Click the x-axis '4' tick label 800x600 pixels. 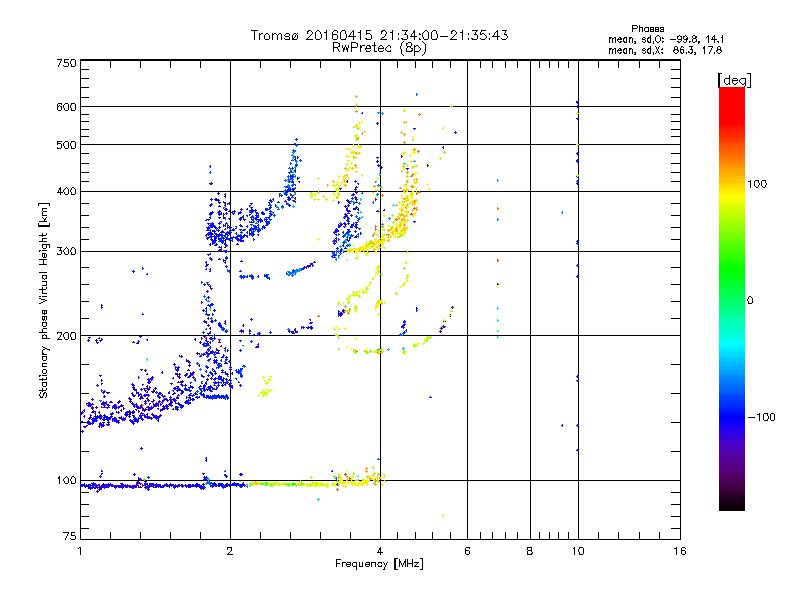point(380,551)
